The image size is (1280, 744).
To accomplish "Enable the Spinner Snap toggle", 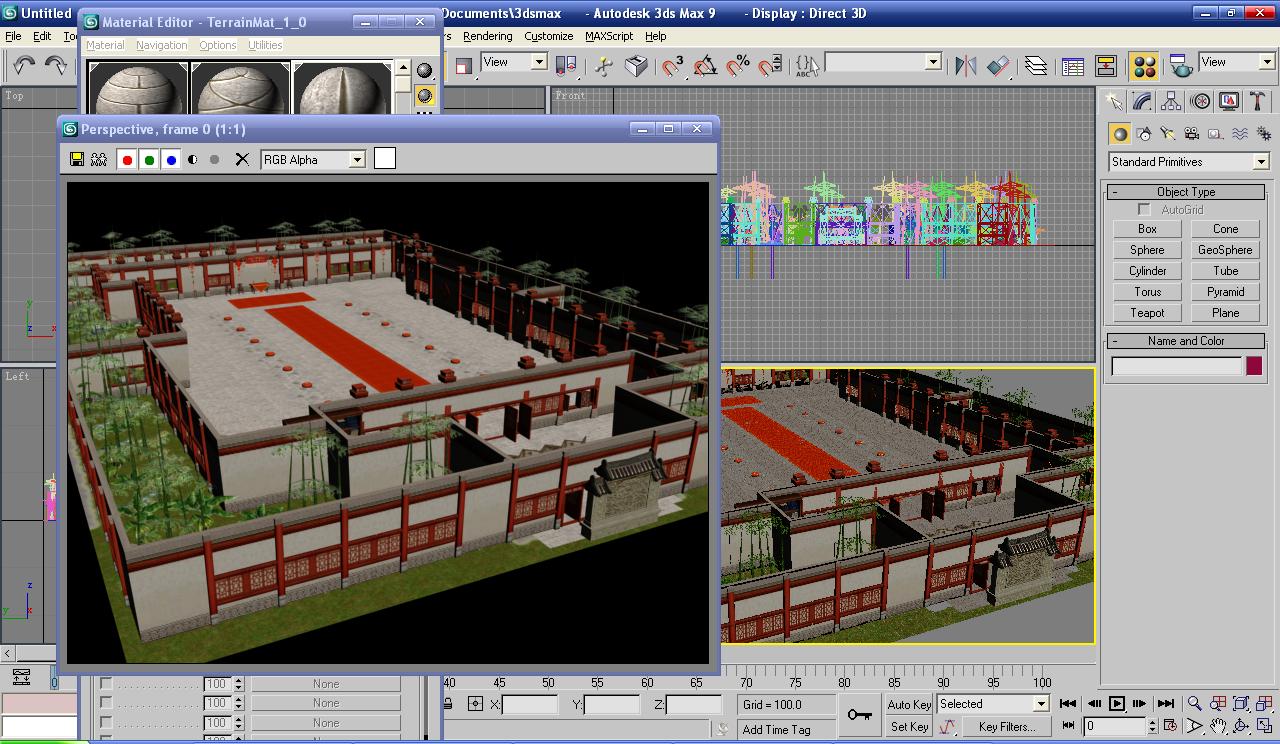I will coord(770,66).
